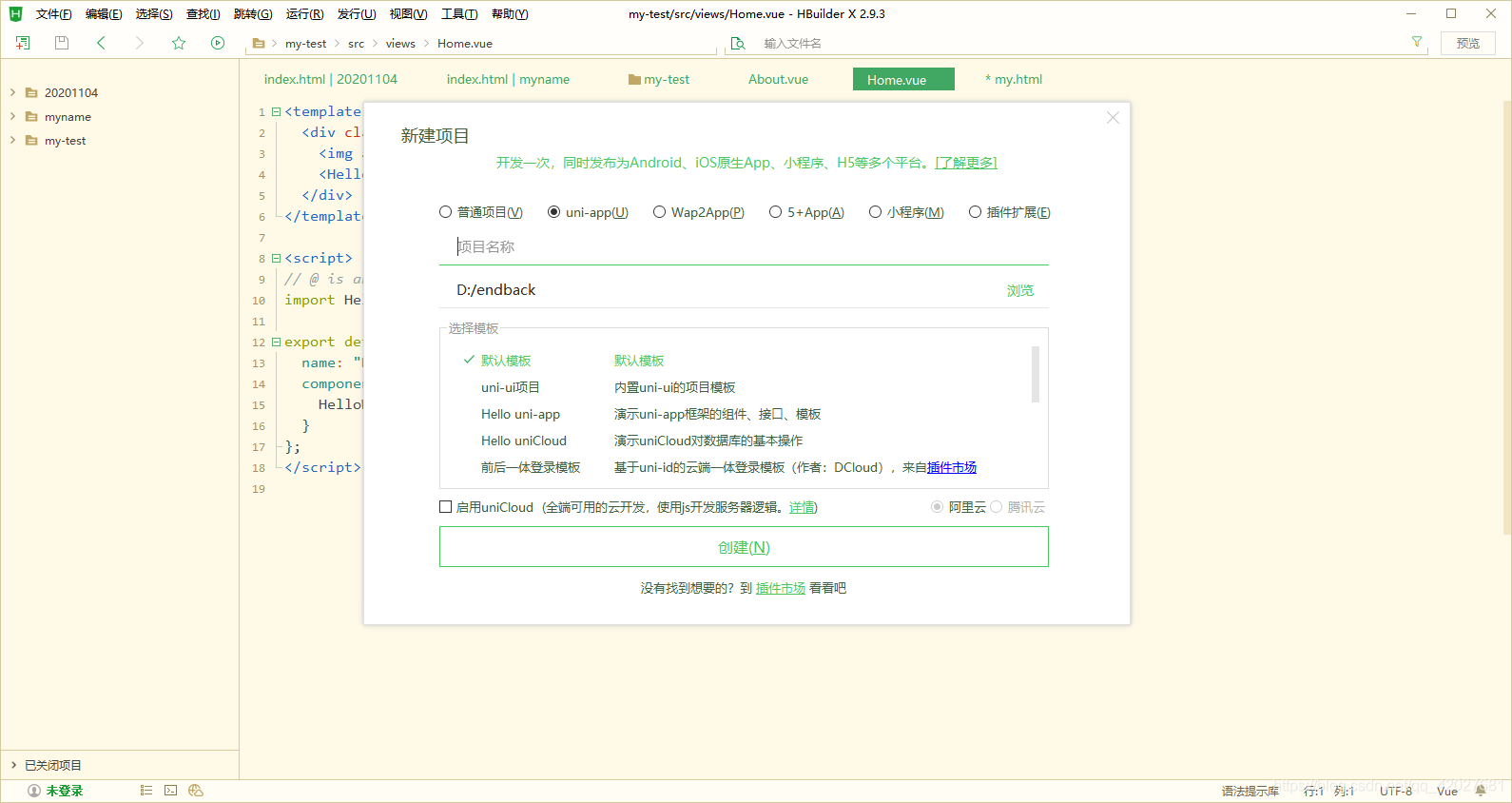Fold the export default block on line 12
The width and height of the screenshot is (1512, 803).
(276, 342)
